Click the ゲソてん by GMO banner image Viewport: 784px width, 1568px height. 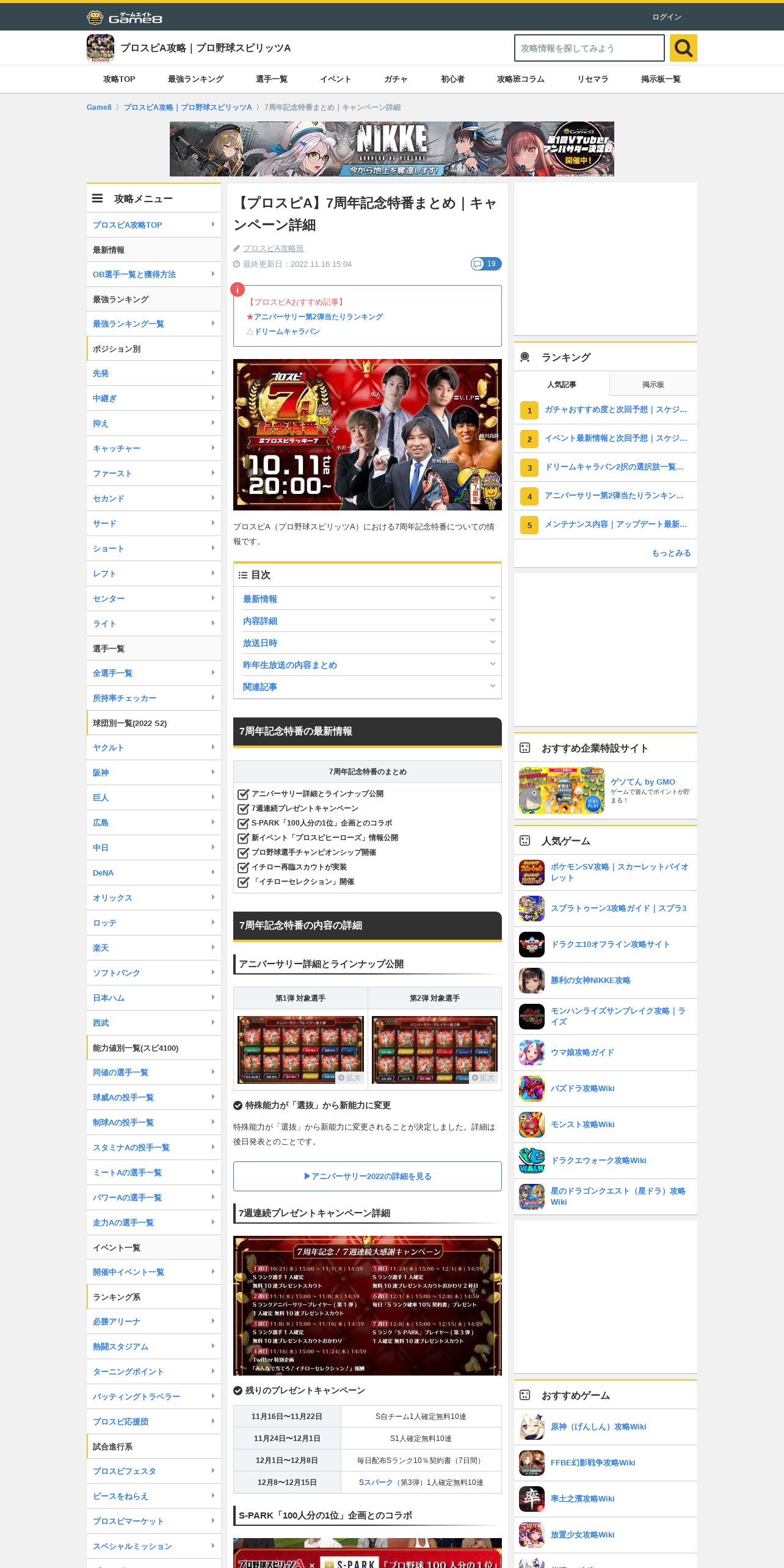562,791
